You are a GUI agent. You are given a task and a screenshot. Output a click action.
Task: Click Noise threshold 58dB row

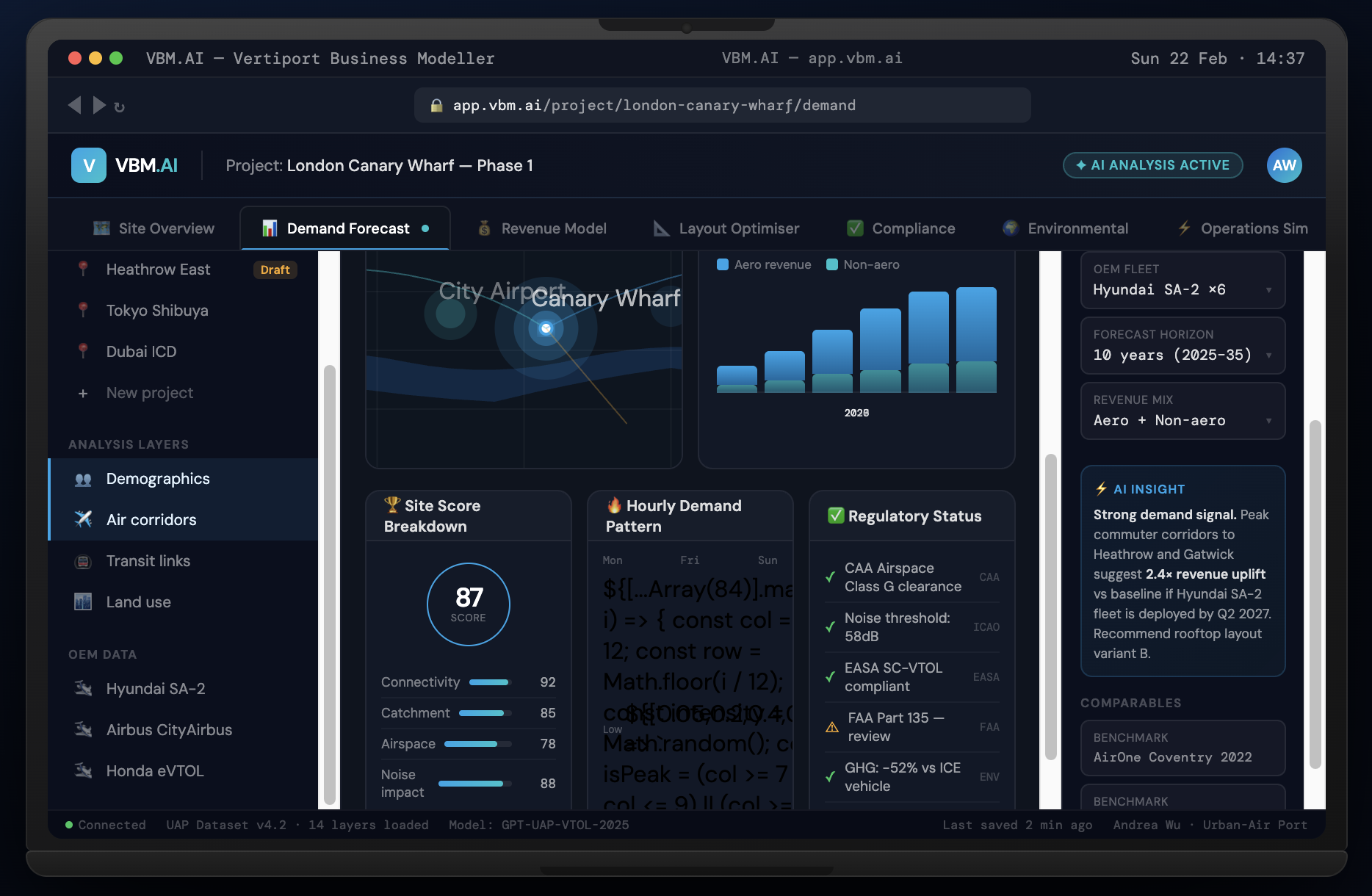tap(912, 627)
